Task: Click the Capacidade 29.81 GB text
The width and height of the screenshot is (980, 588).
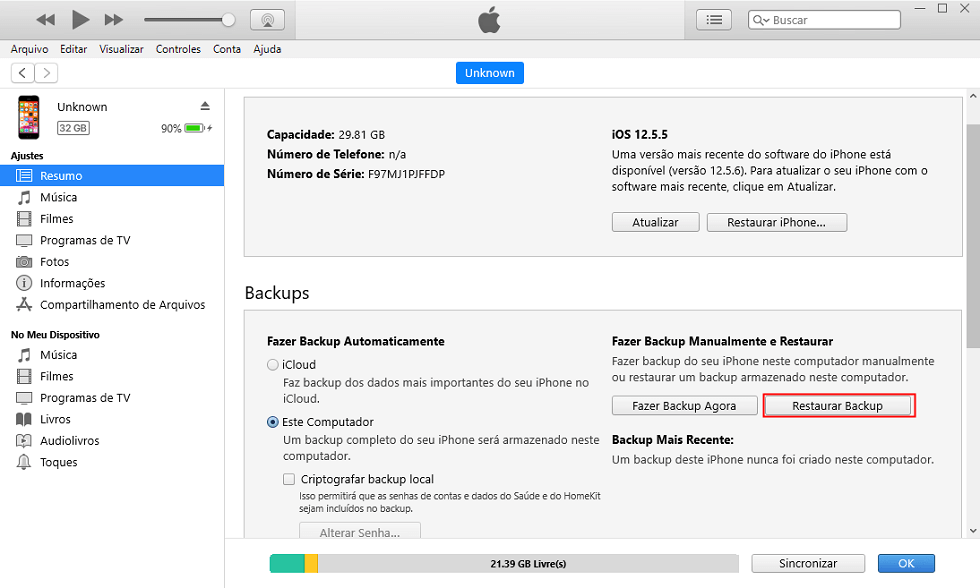Action: click(x=326, y=134)
